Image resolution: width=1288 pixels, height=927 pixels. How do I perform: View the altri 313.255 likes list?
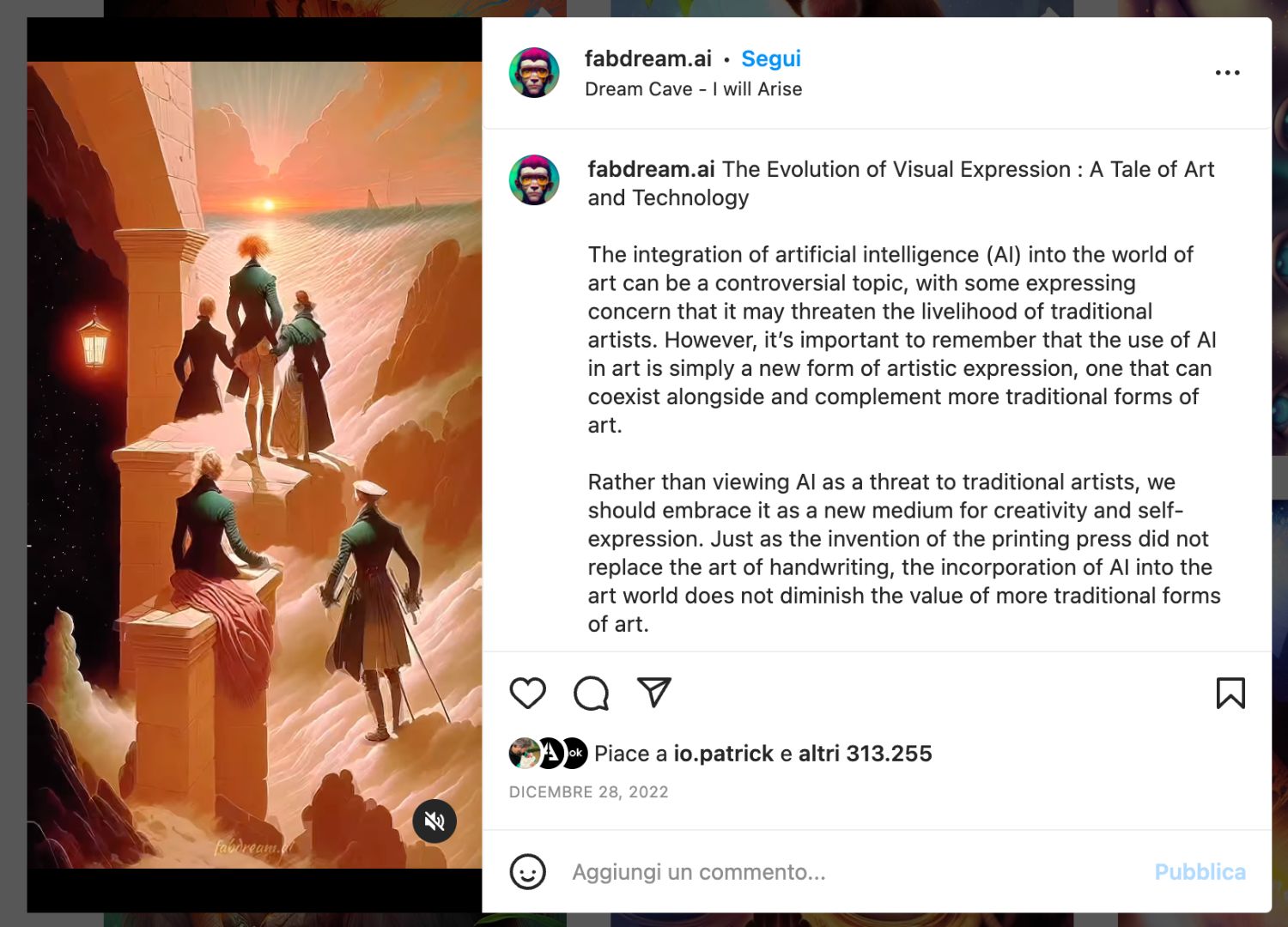tap(865, 754)
